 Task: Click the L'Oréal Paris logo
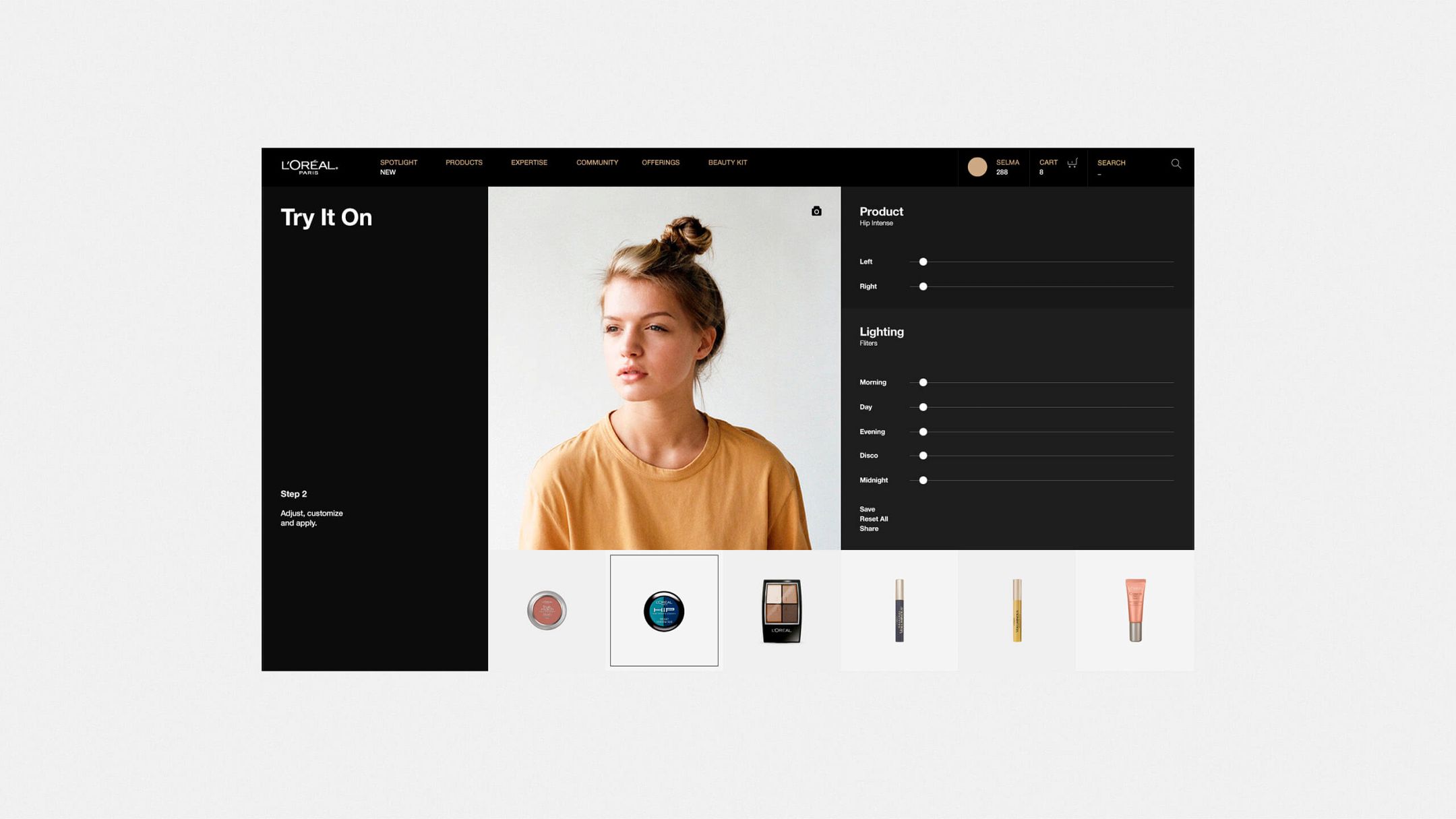(309, 166)
